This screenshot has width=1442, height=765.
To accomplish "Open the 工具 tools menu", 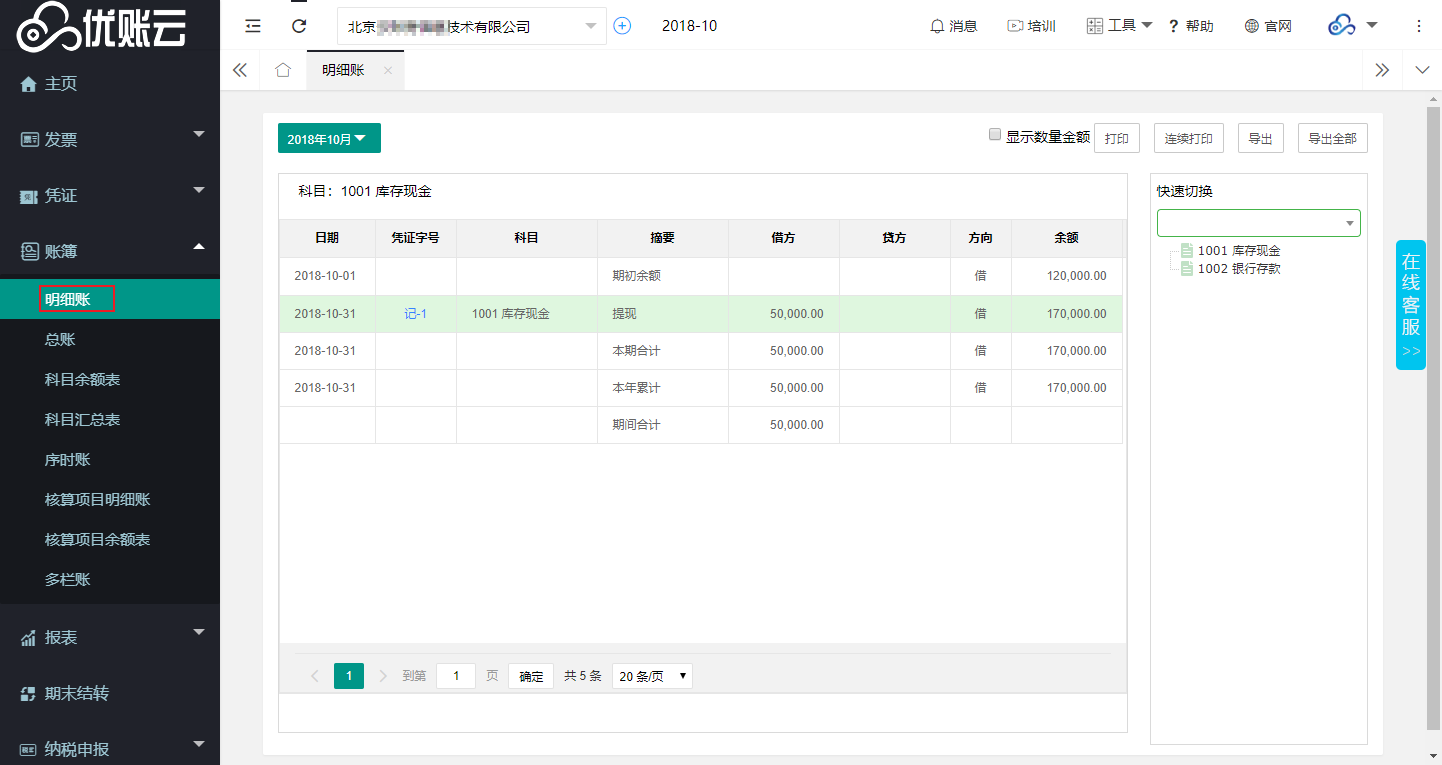I will click(1119, 26).
